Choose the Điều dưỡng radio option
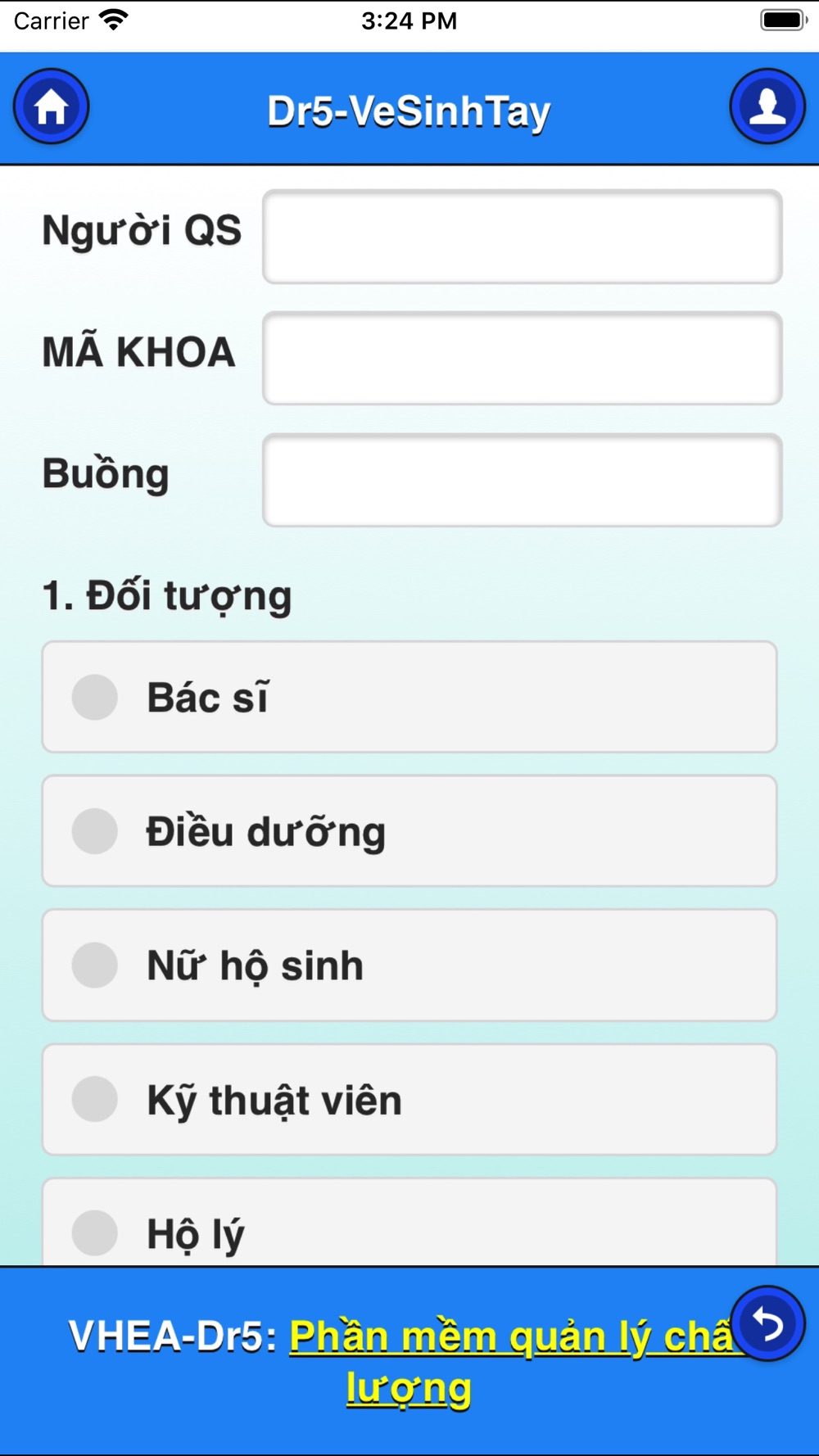The width and height of the screenshot is (819, 1456). click(x=409, y=831)
